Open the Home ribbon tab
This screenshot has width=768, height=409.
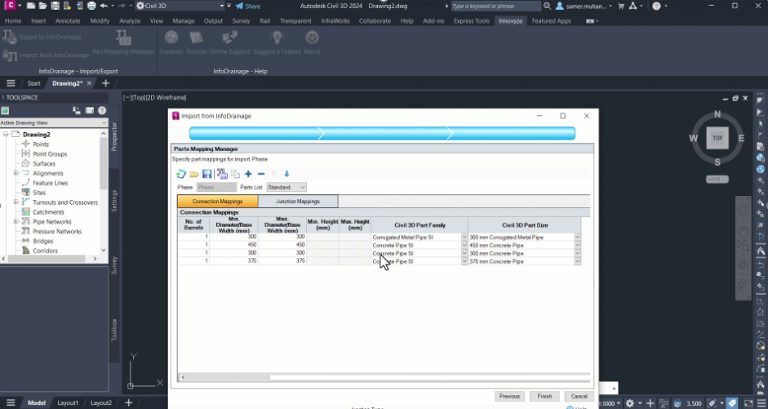(13, 21)
